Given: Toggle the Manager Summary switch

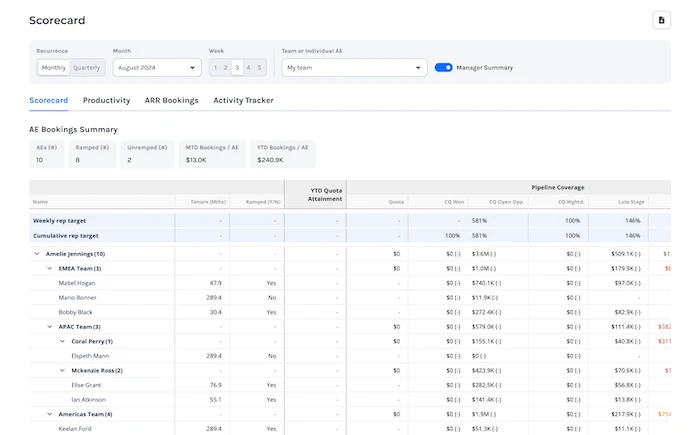Looking at the screenshot, I should [x=443, y=68].
